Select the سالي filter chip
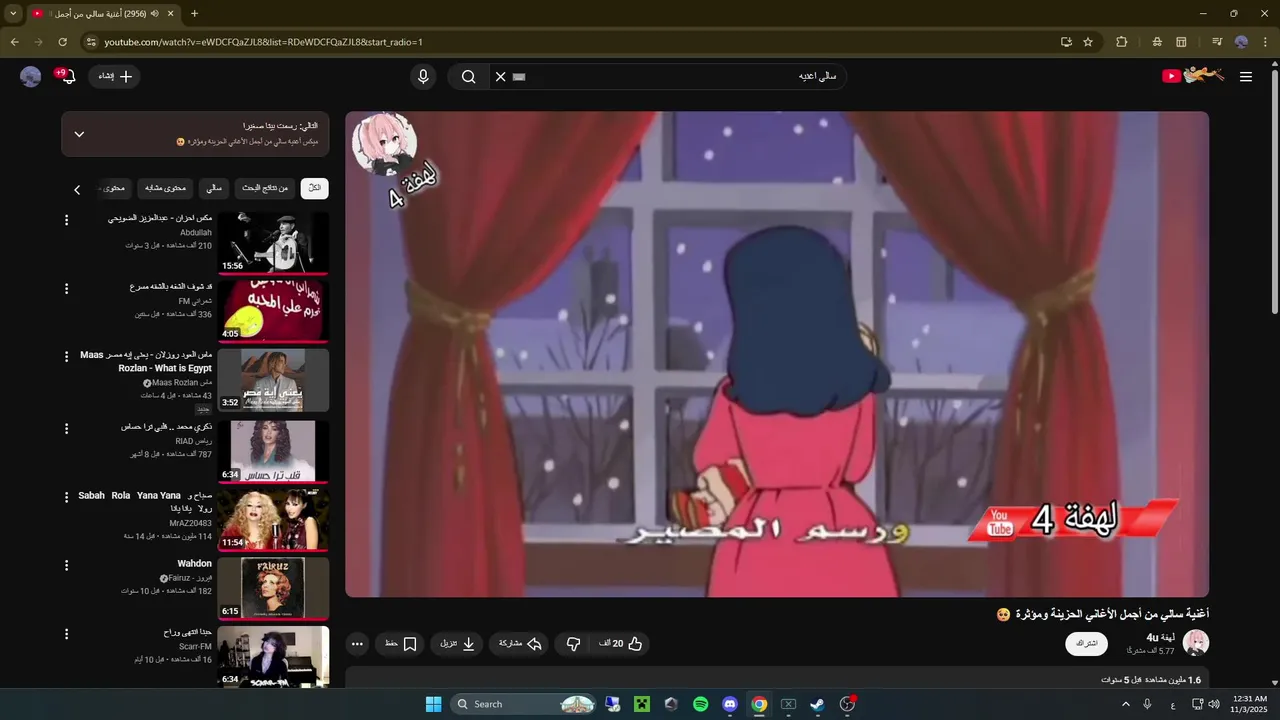 (214, 188)
